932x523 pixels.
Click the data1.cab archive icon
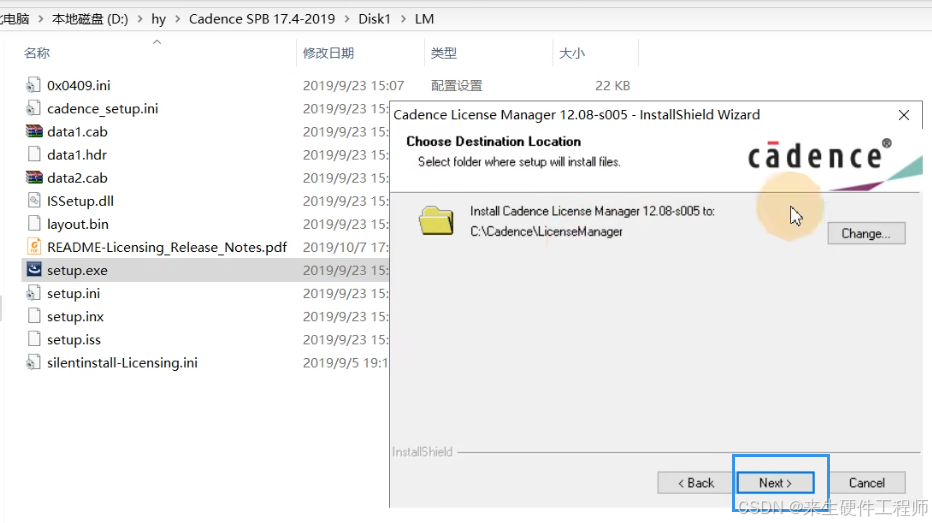34,131
